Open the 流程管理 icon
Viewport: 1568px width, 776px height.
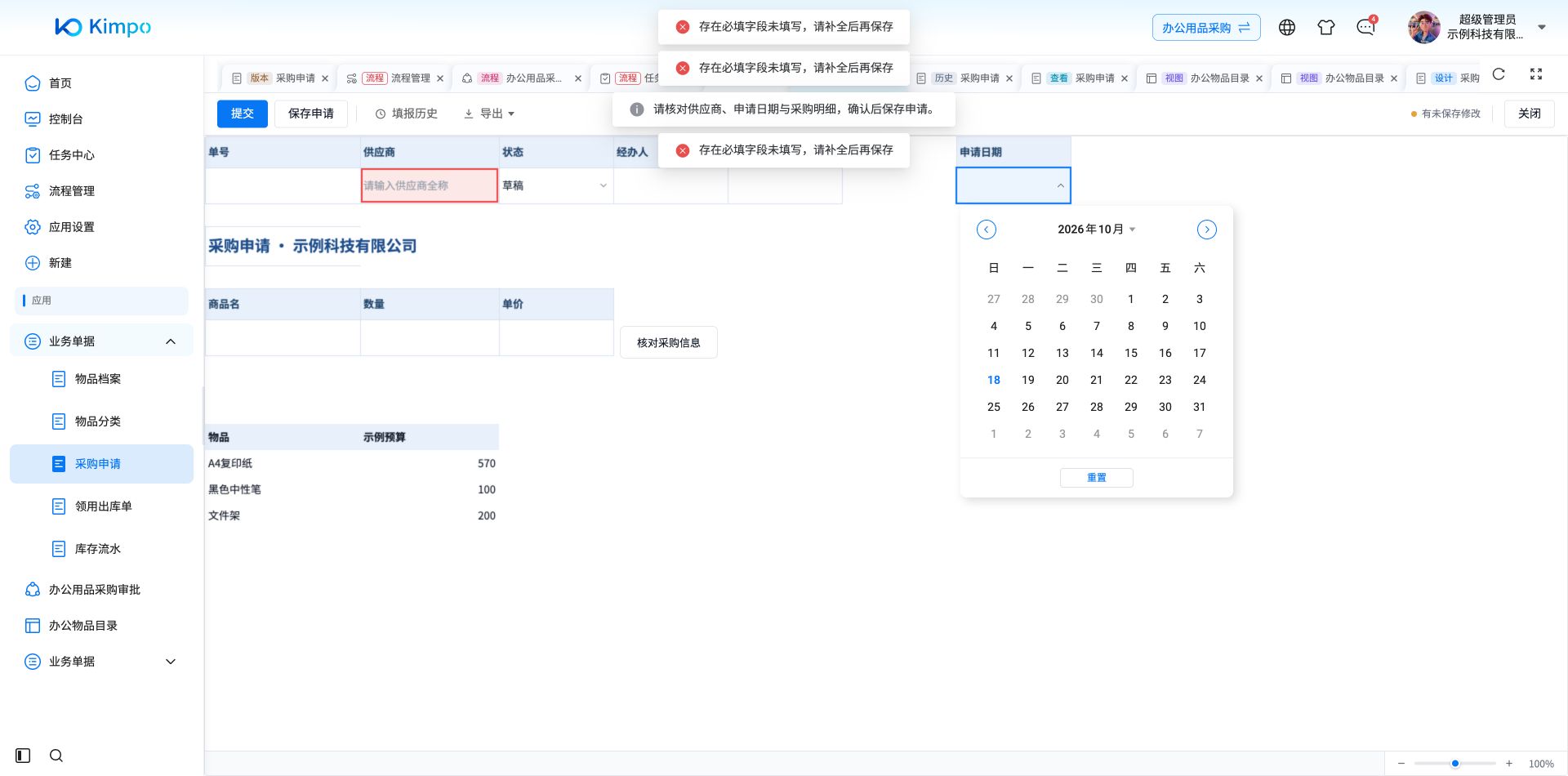(x=33, y=191)
